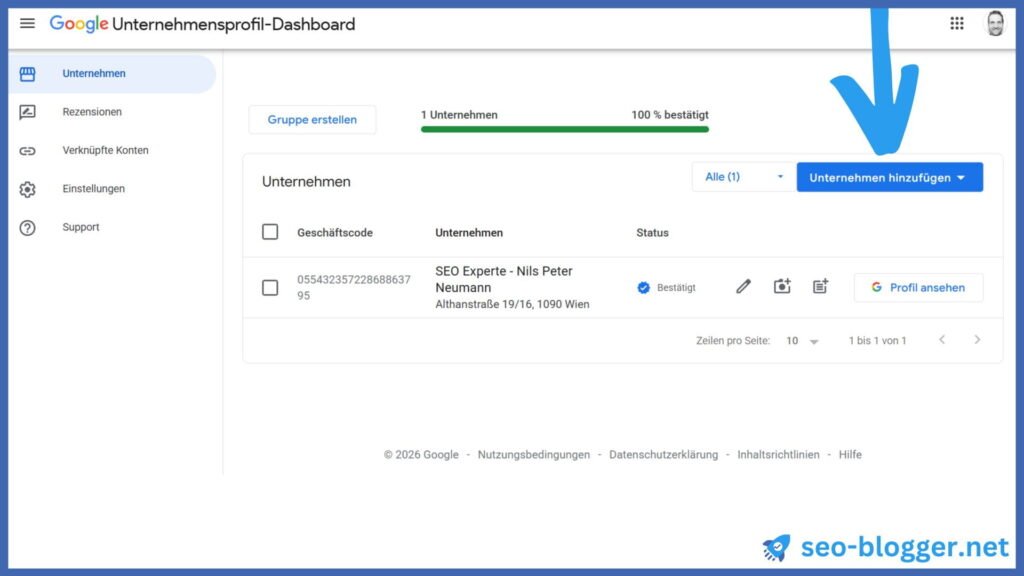Open the Alle (1) filter dropdown

click(744, 177)
